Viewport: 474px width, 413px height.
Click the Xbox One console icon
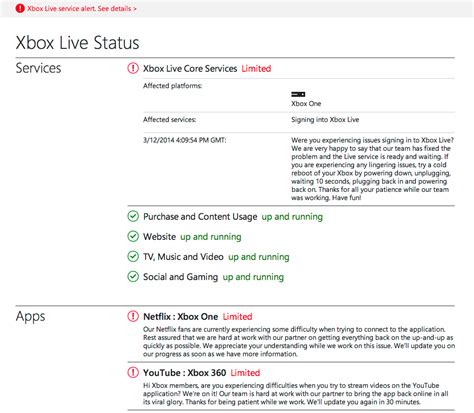click(x=298, y=94)
